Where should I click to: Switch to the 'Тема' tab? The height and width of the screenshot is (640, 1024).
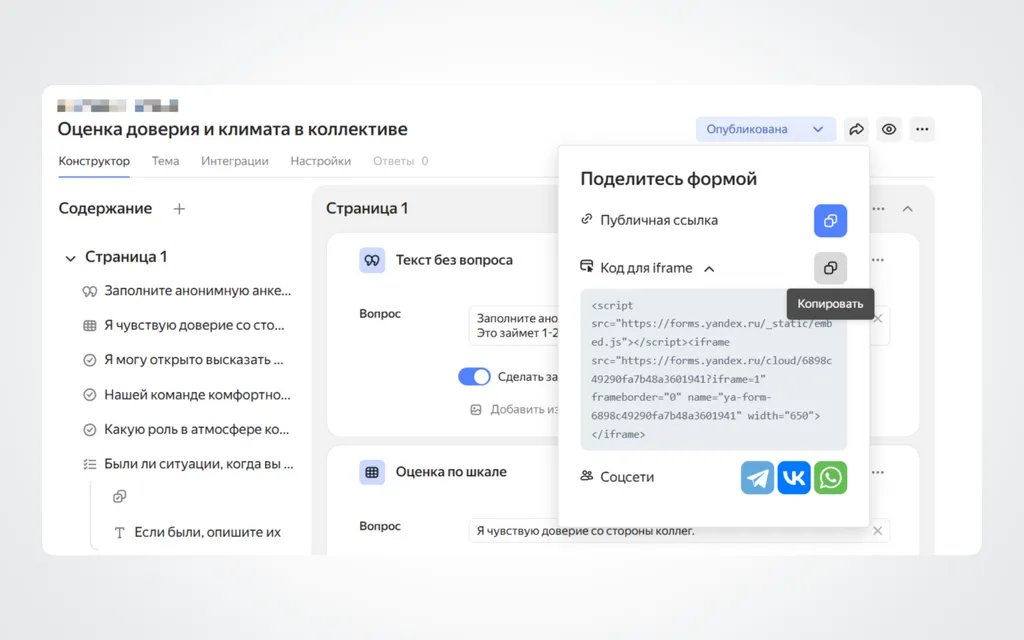[x=165, y=161]
